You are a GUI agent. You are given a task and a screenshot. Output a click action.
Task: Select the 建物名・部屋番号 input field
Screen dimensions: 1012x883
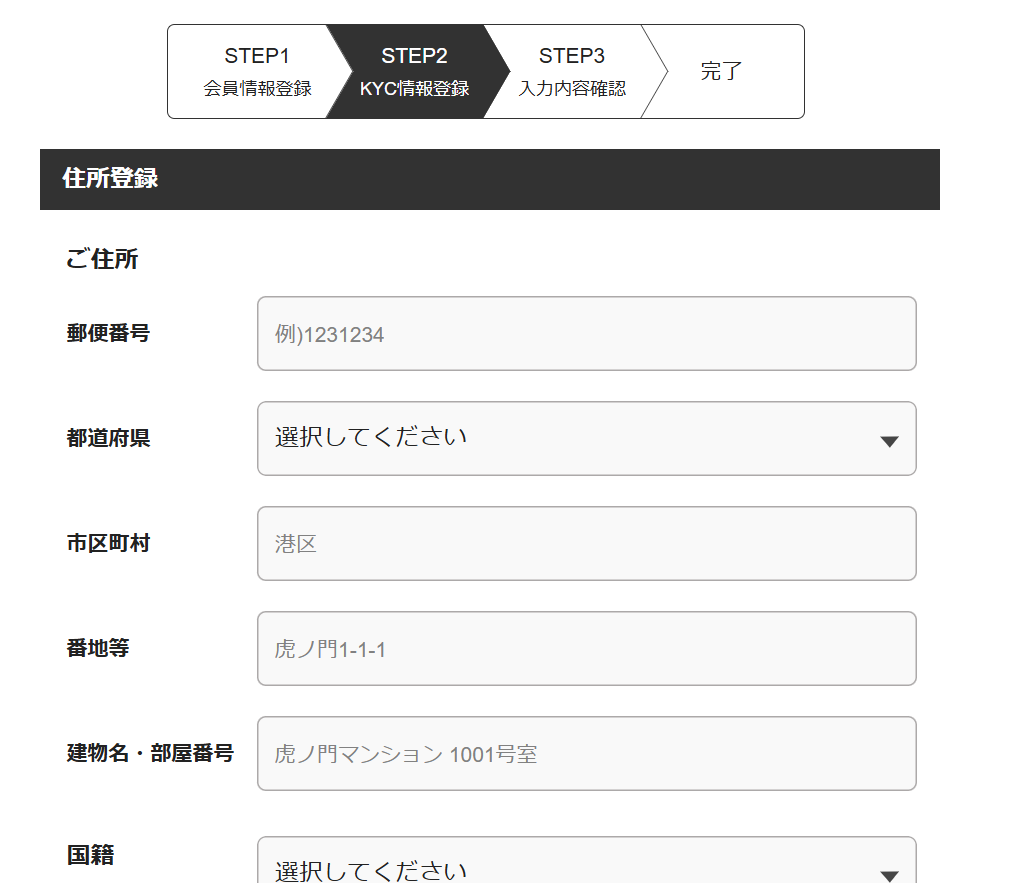[x=586, y=754]
